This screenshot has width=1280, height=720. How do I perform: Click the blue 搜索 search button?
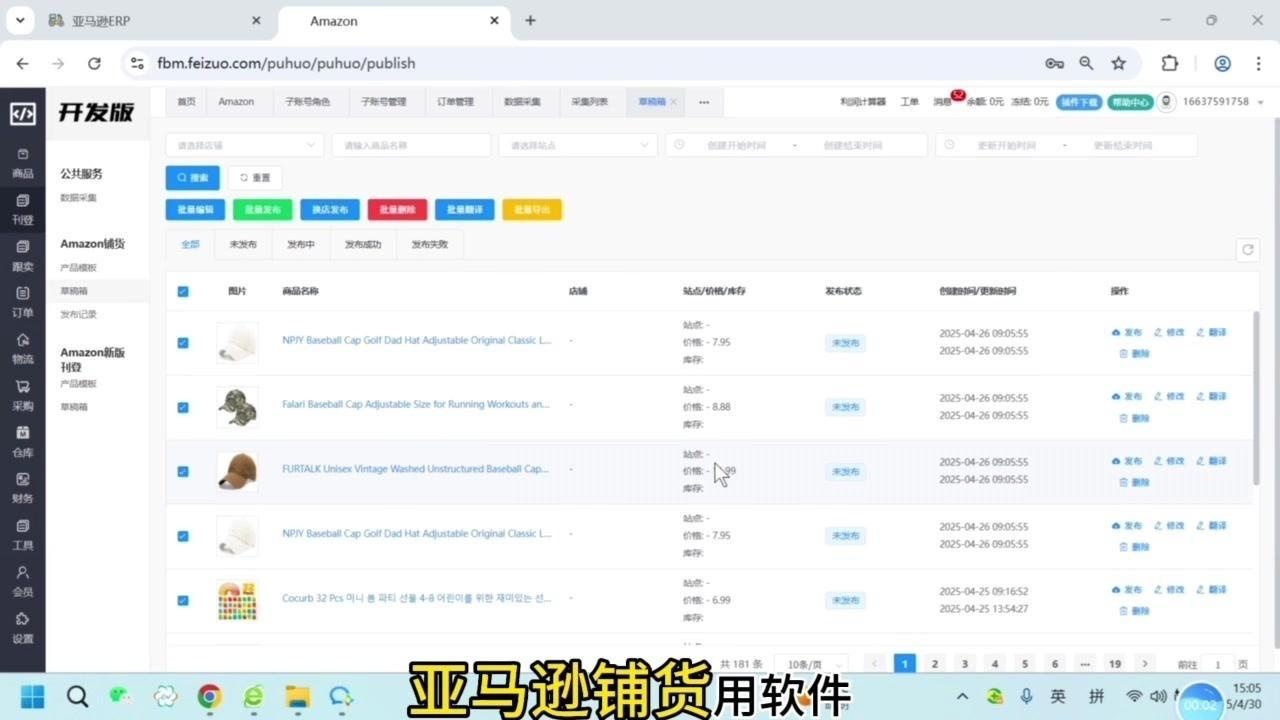pyautogui.click(x=193, y=178)
